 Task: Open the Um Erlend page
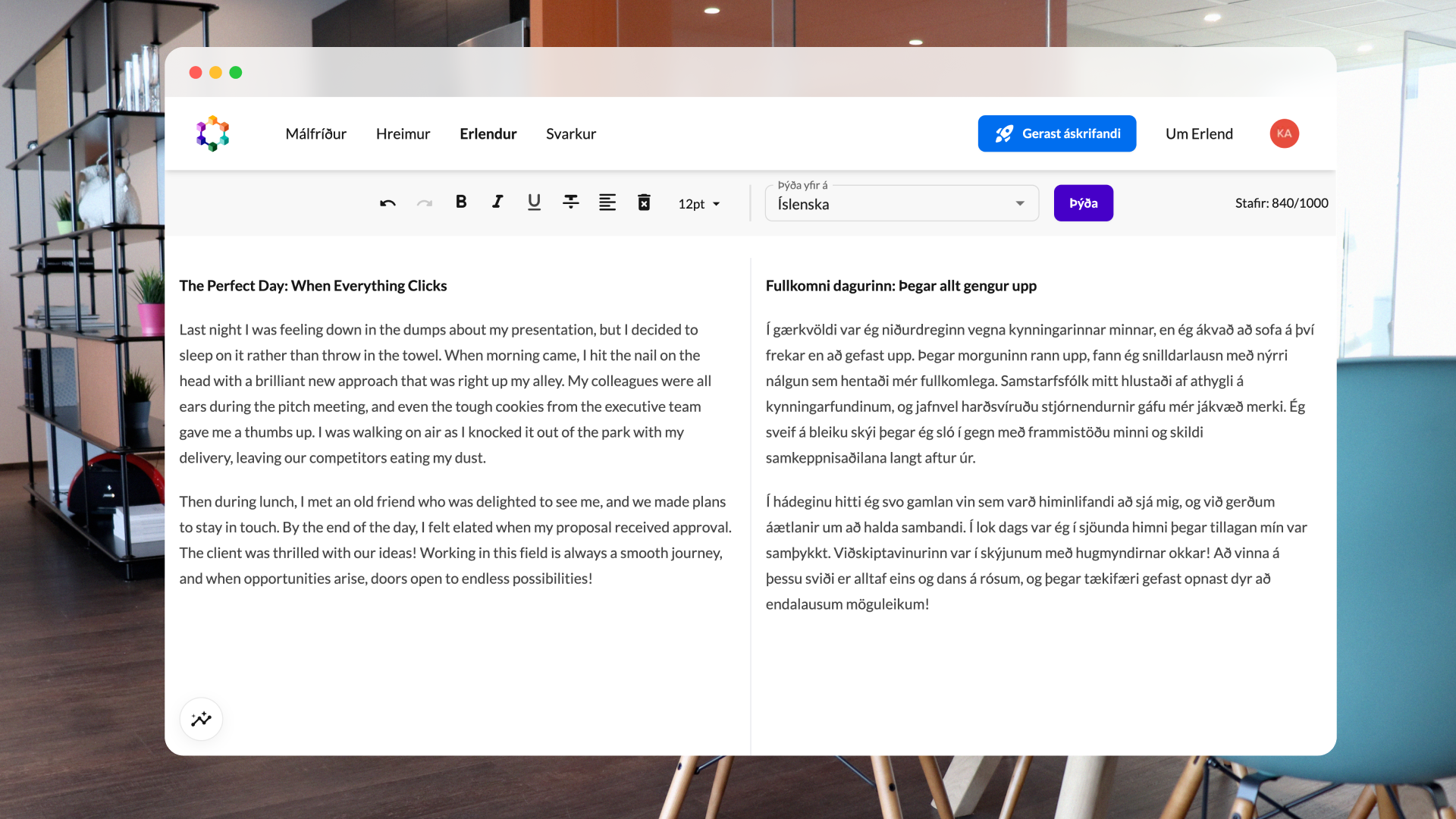1199,133
